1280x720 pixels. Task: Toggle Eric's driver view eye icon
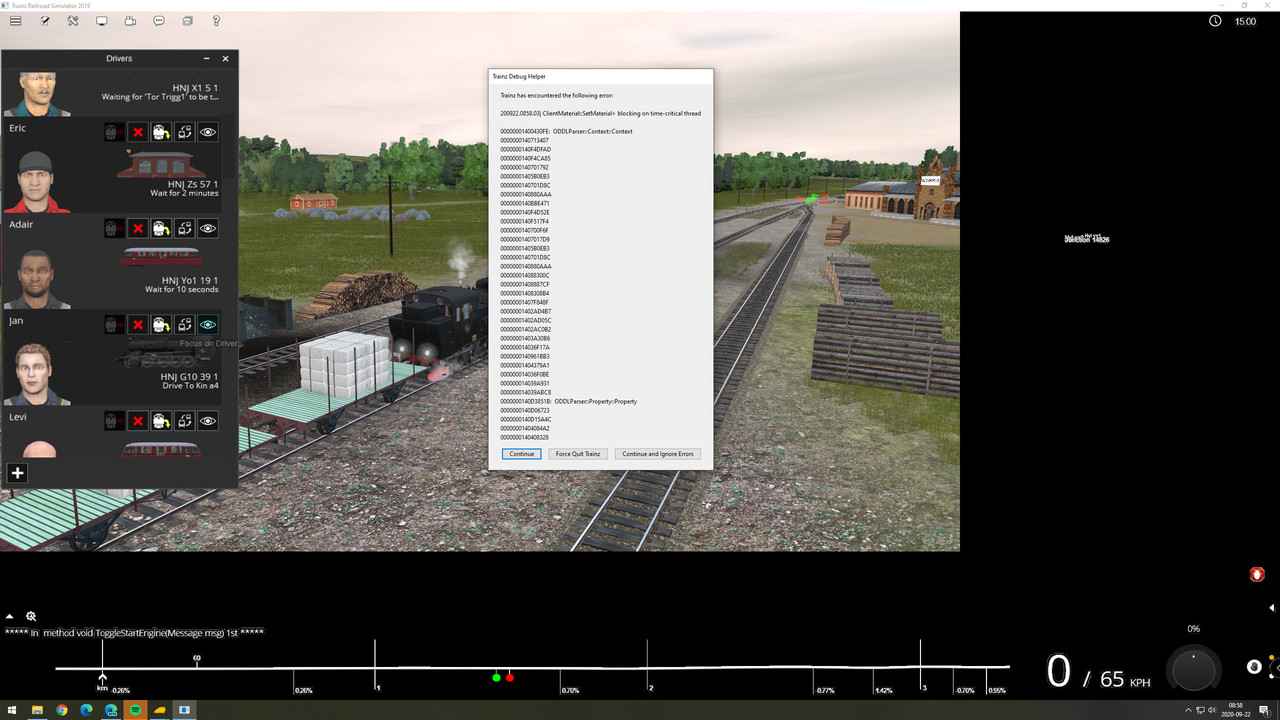[x=208, y=131]
